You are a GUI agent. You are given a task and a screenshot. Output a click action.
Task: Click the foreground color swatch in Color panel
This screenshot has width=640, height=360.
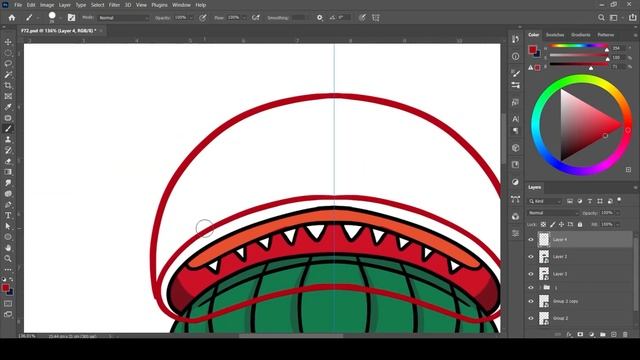point(532,50)
